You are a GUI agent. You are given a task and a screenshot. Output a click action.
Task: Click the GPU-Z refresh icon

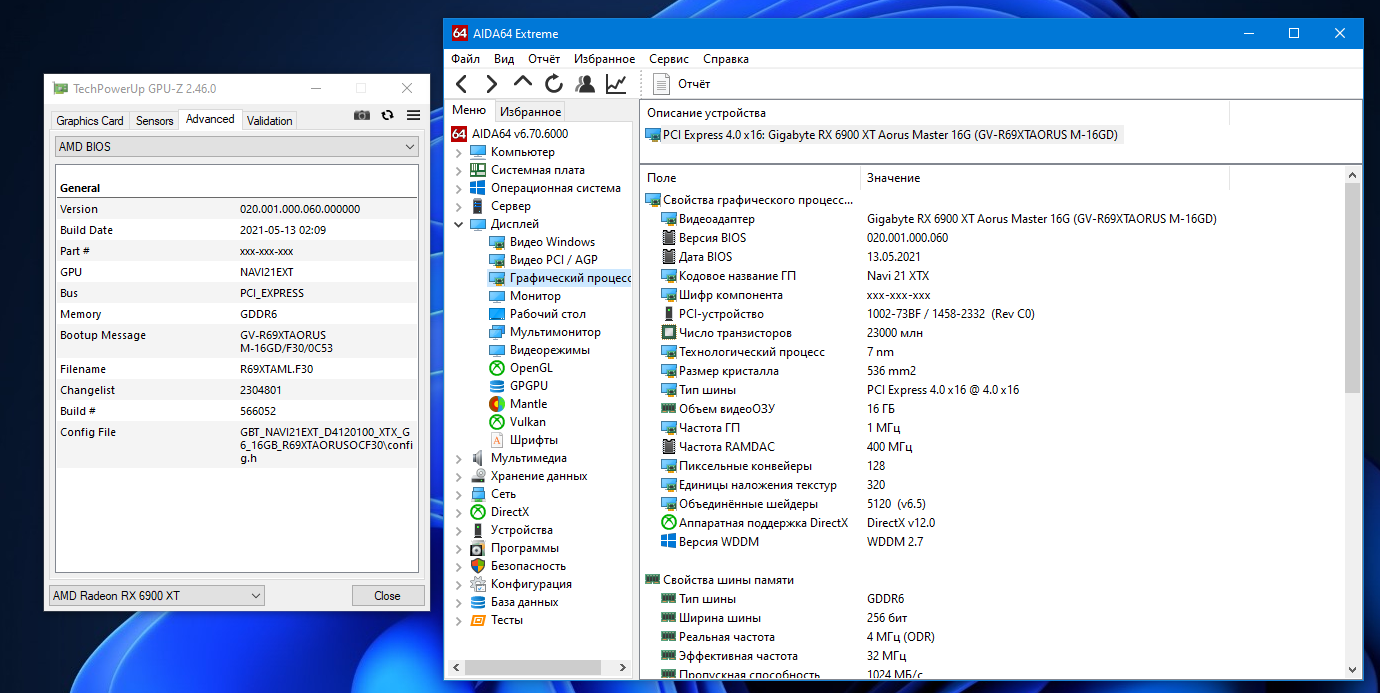pos(387,116)
